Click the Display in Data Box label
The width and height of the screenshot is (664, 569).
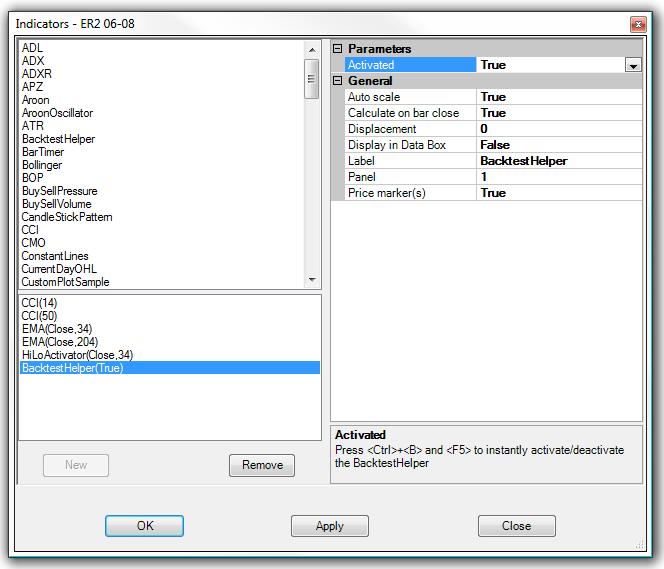click(397, 145)
